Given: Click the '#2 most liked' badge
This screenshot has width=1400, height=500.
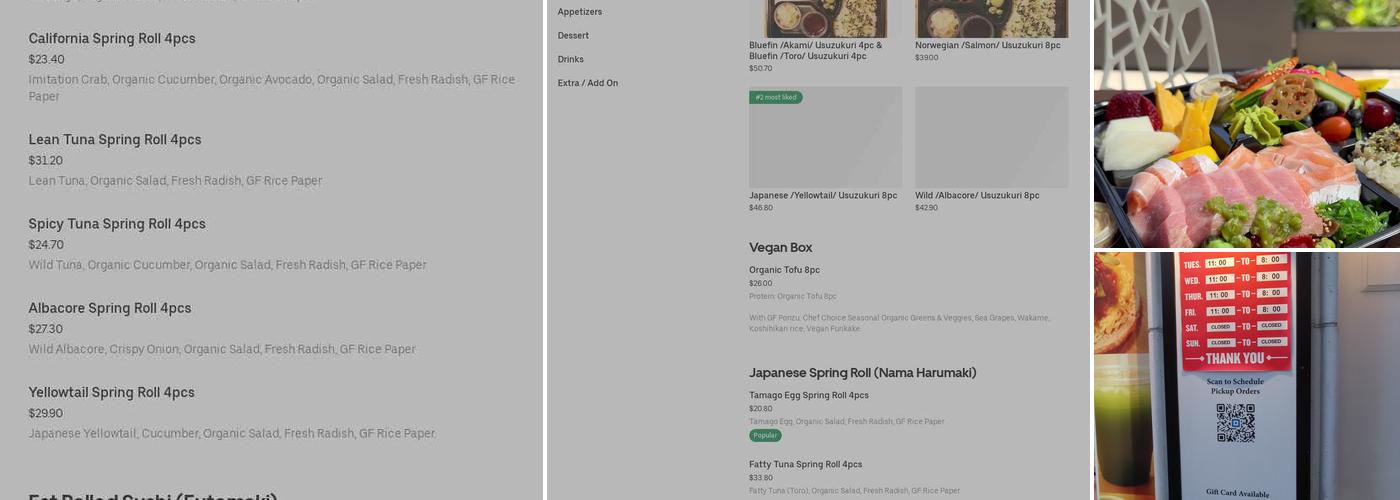Looking at the screenshot, I should (x=776, y=97).
